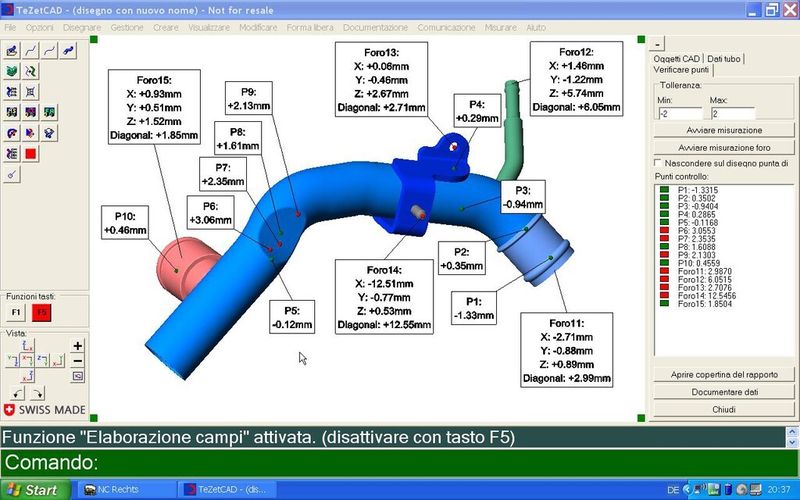Open the Windows Start menu

click(35, 490)
